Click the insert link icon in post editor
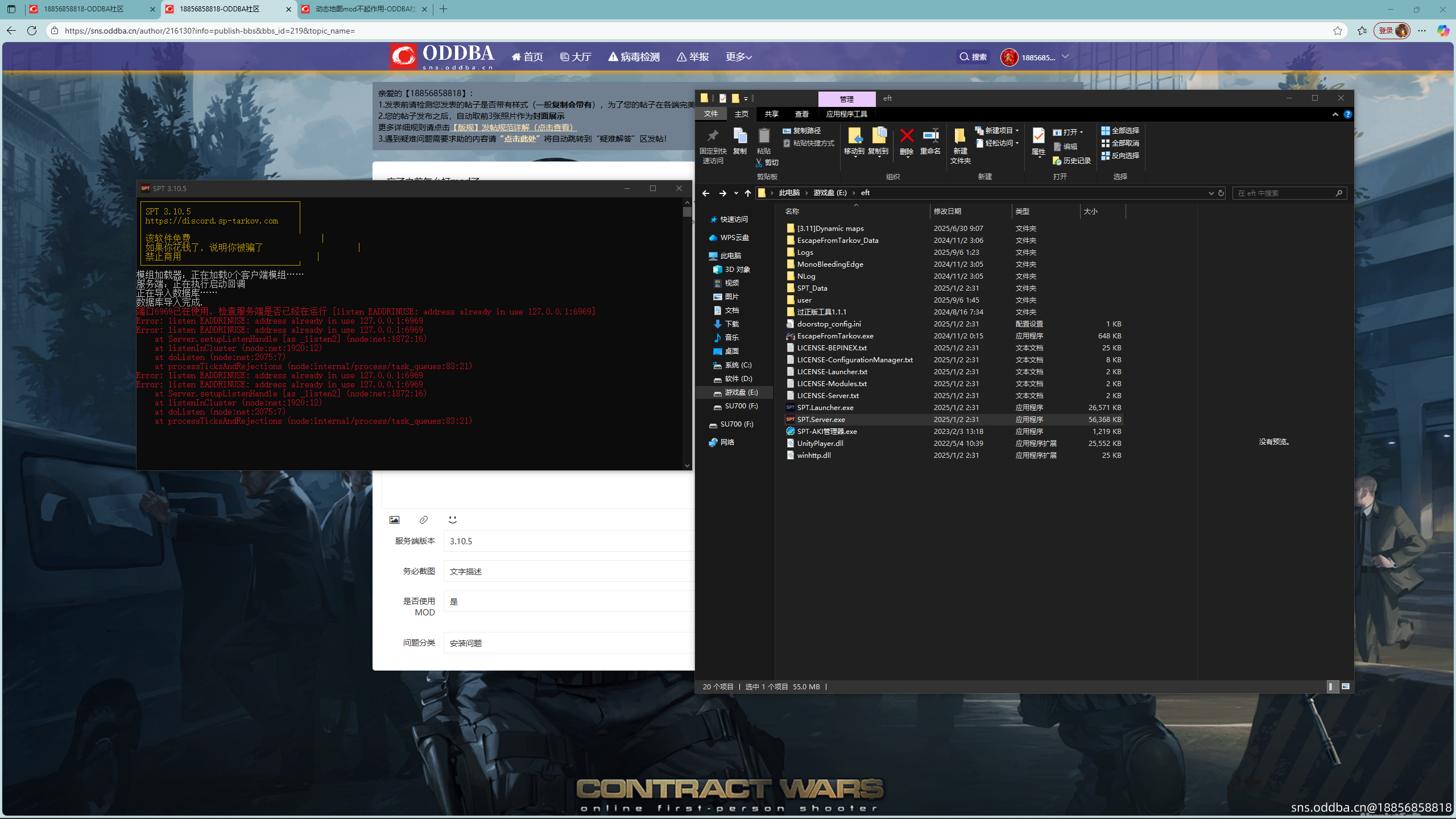This screenshot has width=1456, height=819. click(x=423, y=520)
